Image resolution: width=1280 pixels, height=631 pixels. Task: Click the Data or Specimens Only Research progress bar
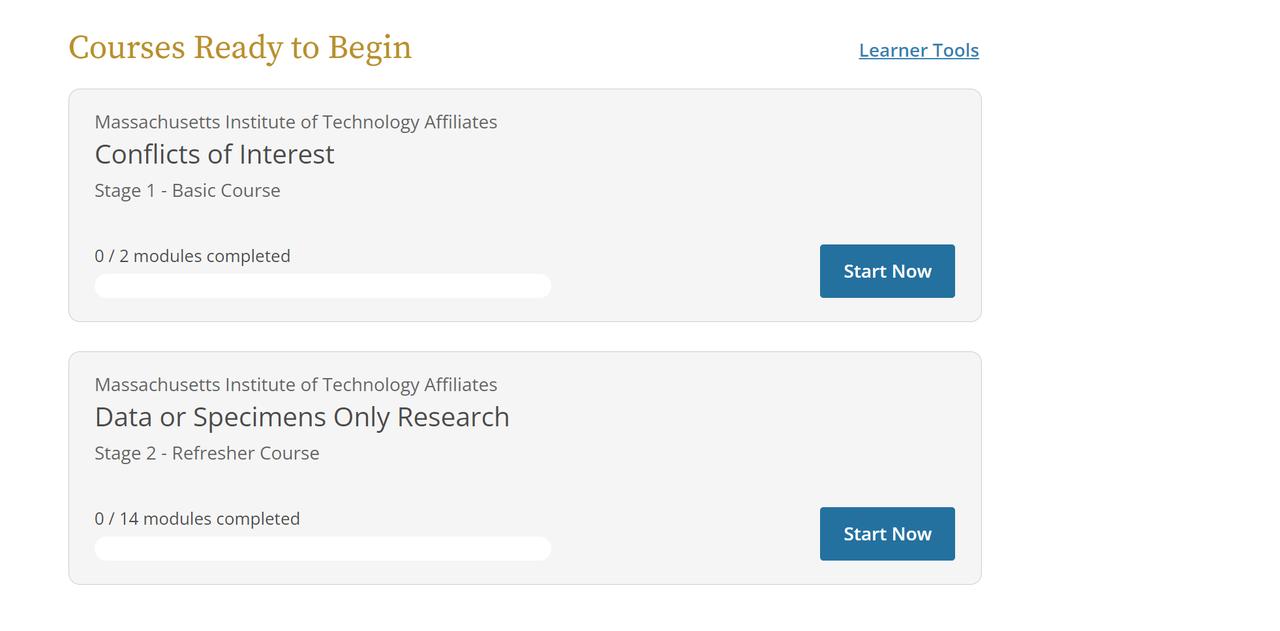(322, 549)
